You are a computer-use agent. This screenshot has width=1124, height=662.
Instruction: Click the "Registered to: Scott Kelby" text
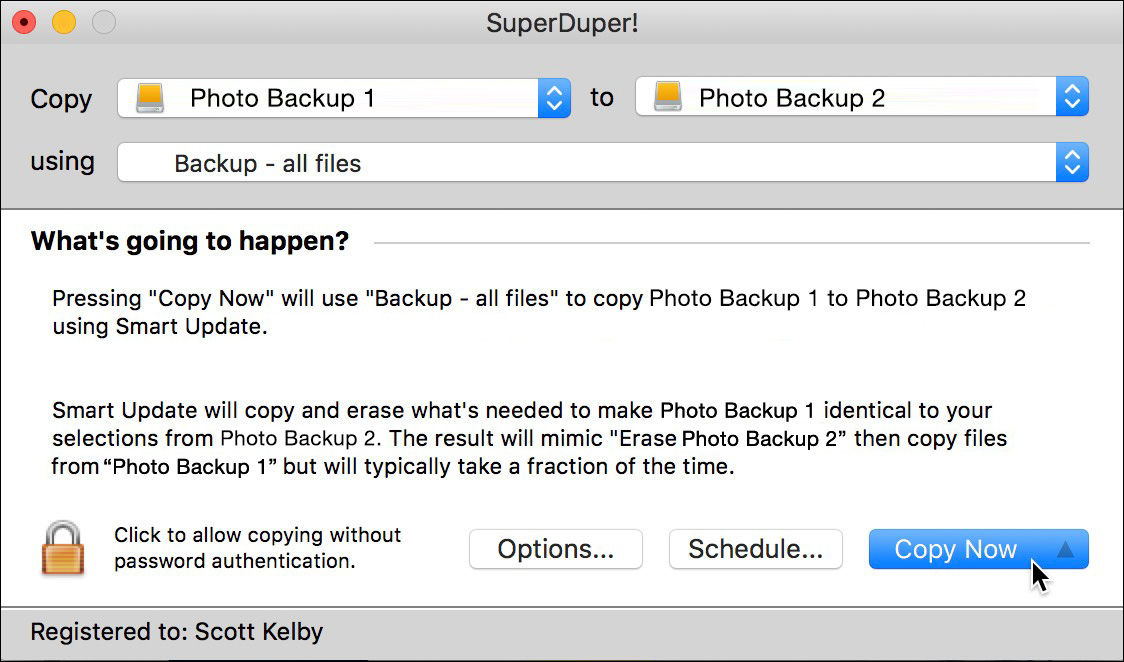tap(175, 632)
